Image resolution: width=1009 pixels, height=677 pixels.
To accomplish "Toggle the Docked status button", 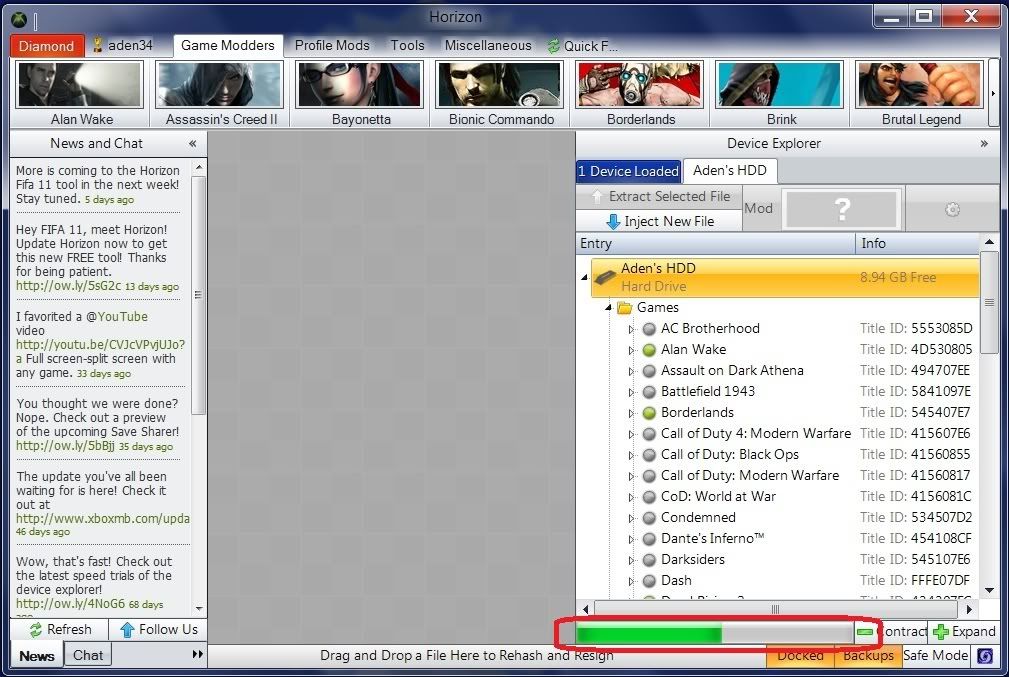I will pyautogui.click(x=800, y=656).
